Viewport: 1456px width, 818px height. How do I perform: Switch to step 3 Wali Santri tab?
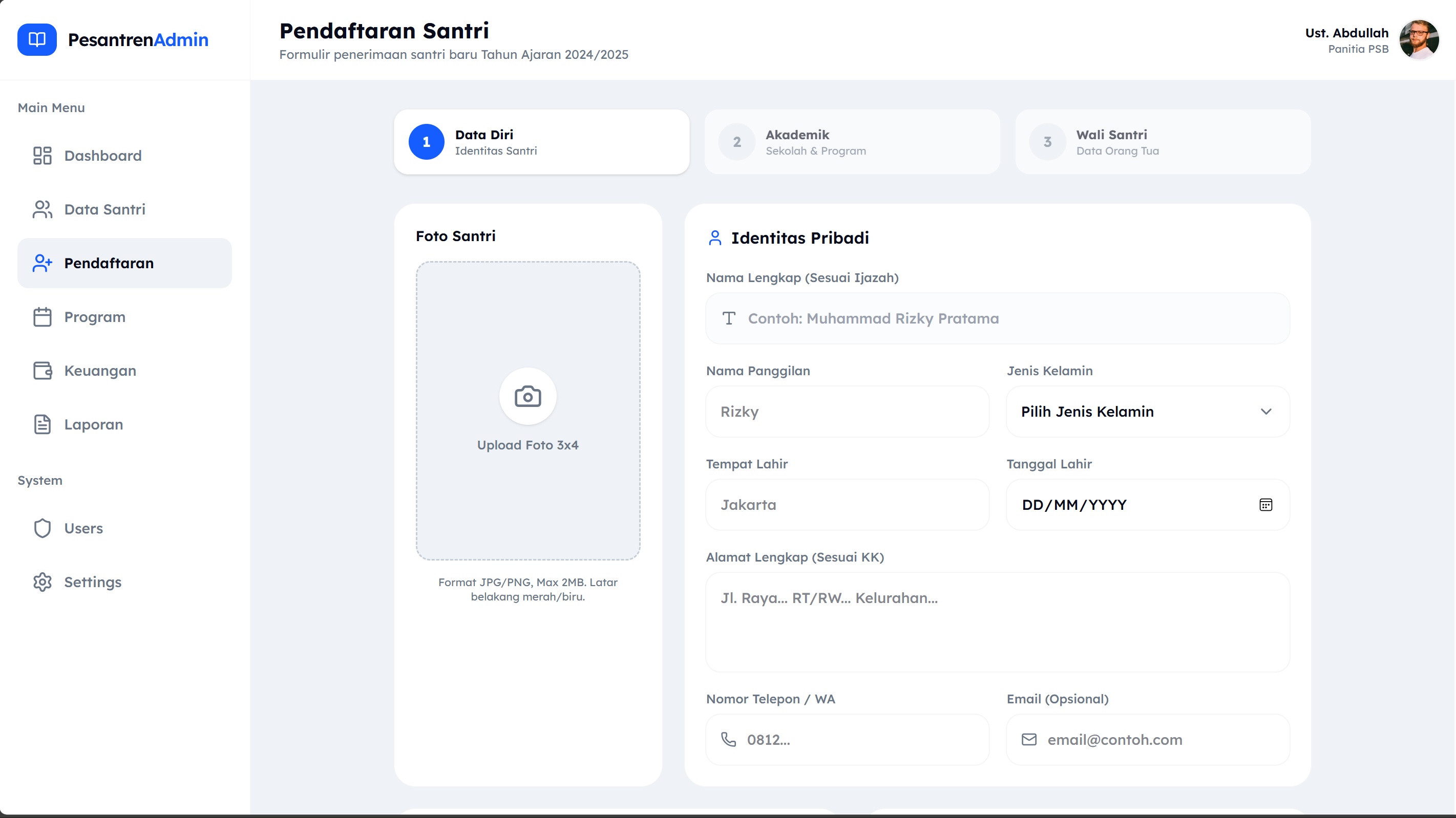pos(1162,142)
